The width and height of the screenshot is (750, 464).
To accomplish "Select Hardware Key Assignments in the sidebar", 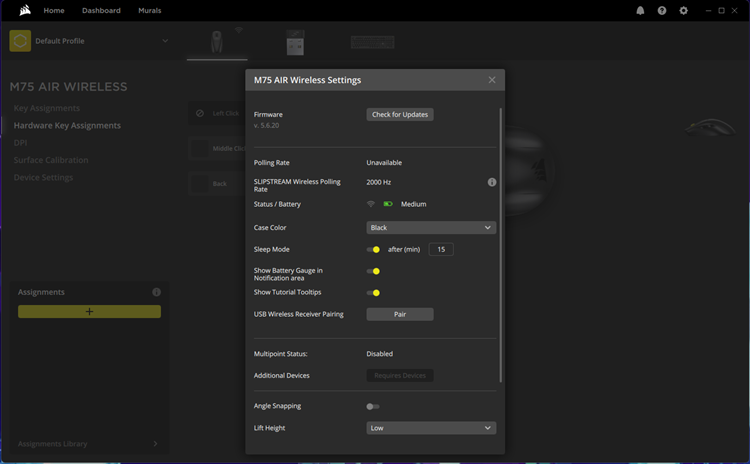I will click(67, 125).
